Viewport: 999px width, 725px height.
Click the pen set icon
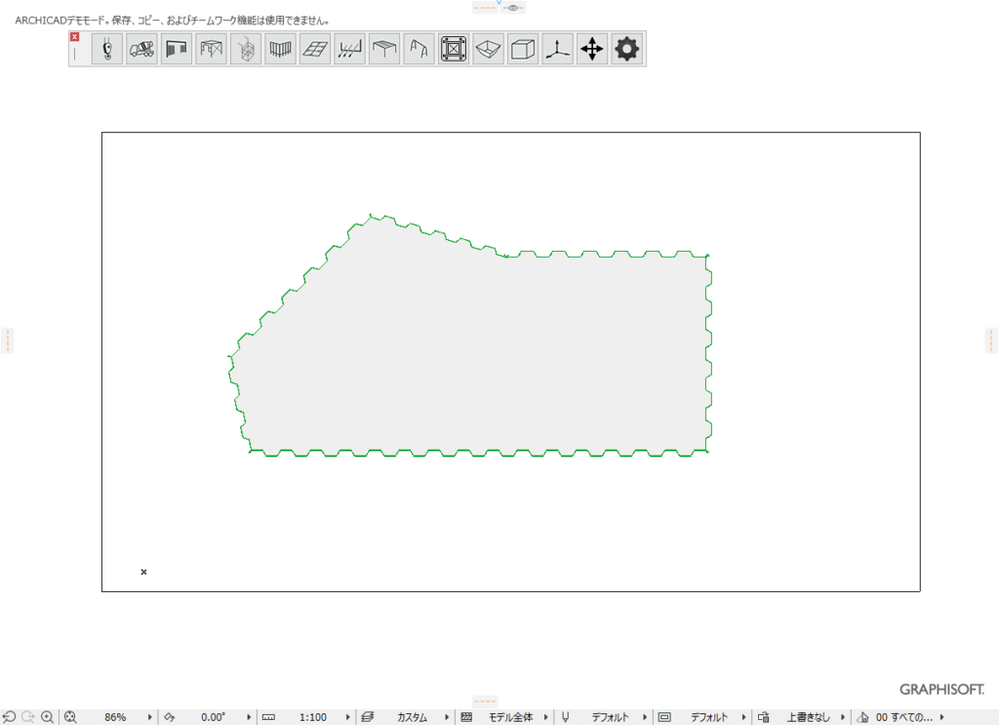(x=565, y=717)
